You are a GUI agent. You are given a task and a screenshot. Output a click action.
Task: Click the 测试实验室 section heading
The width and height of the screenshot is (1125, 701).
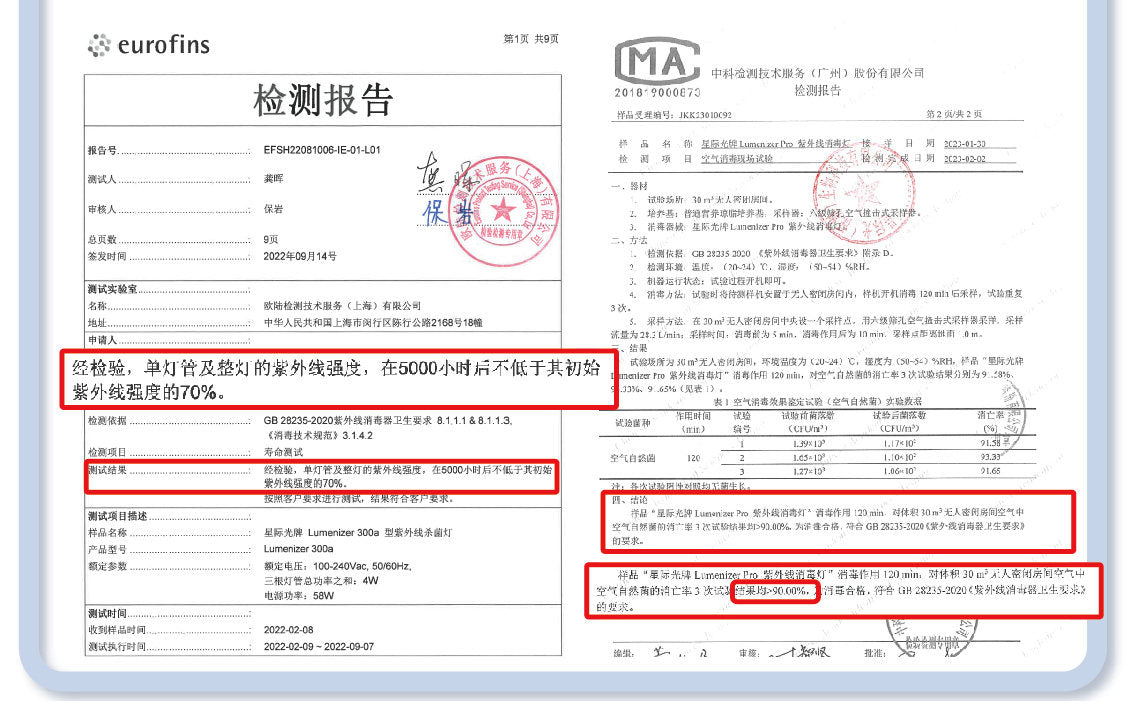[113, 289]
